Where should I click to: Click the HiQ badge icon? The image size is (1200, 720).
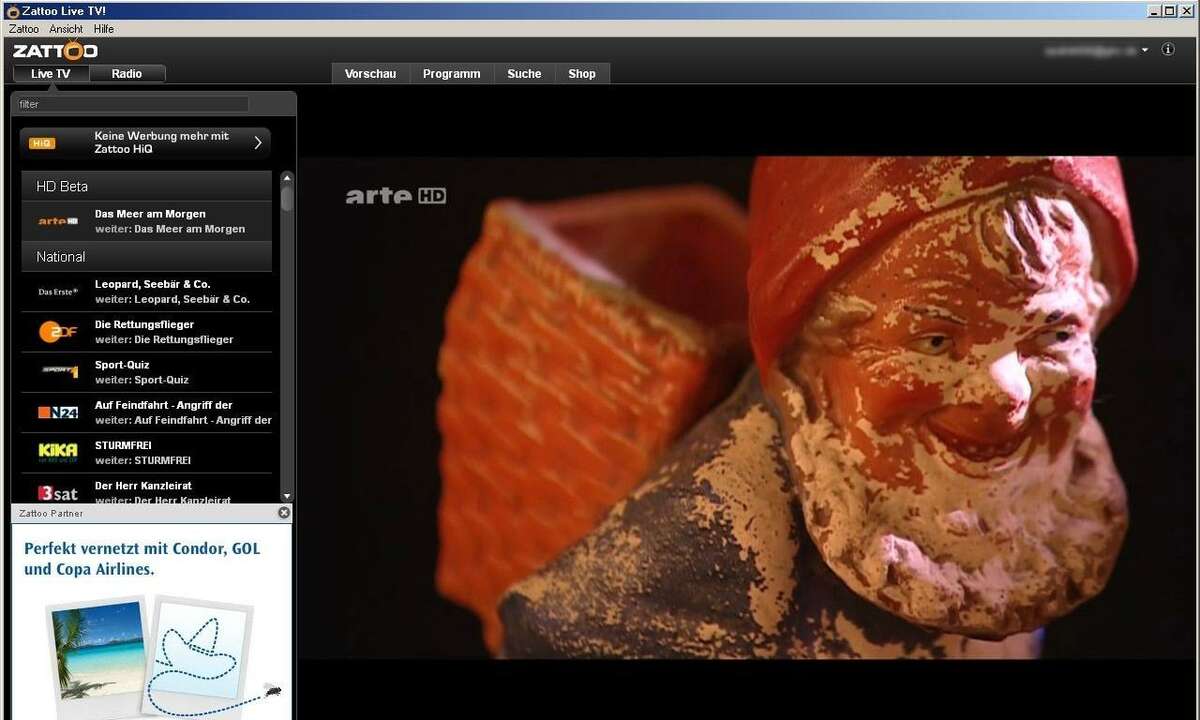pos(42,143)
